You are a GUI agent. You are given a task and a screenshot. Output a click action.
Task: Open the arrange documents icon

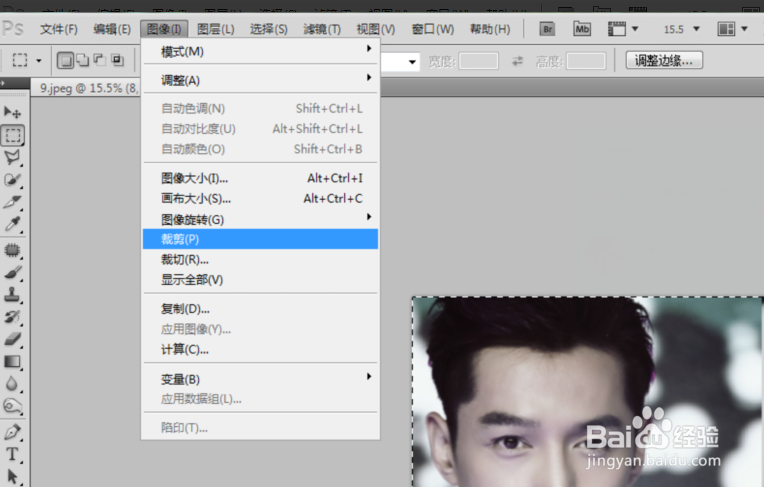coord(726,29)
